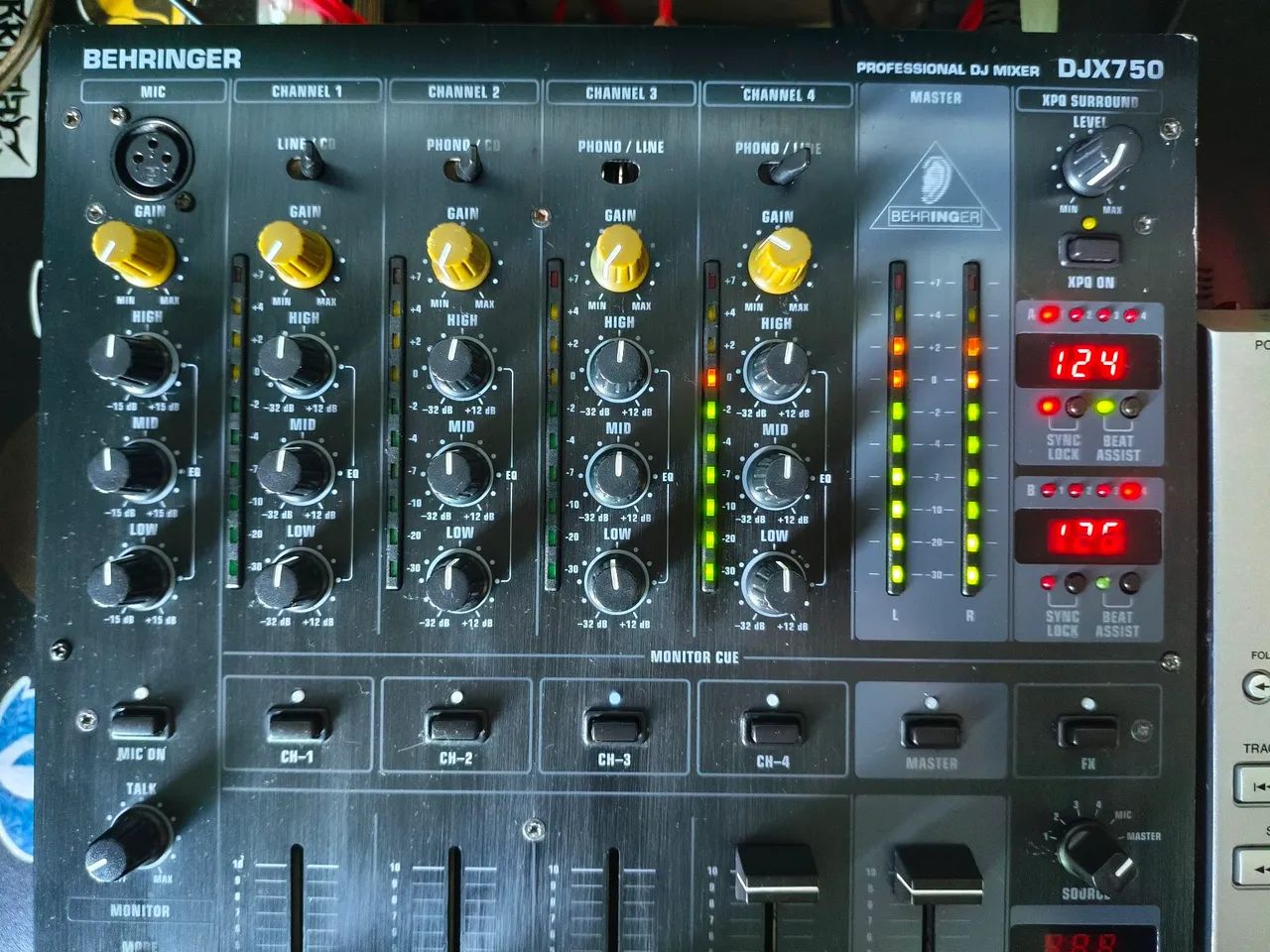
Task: Grab the Channel 4 fader cap
Action: click(777, 873)
